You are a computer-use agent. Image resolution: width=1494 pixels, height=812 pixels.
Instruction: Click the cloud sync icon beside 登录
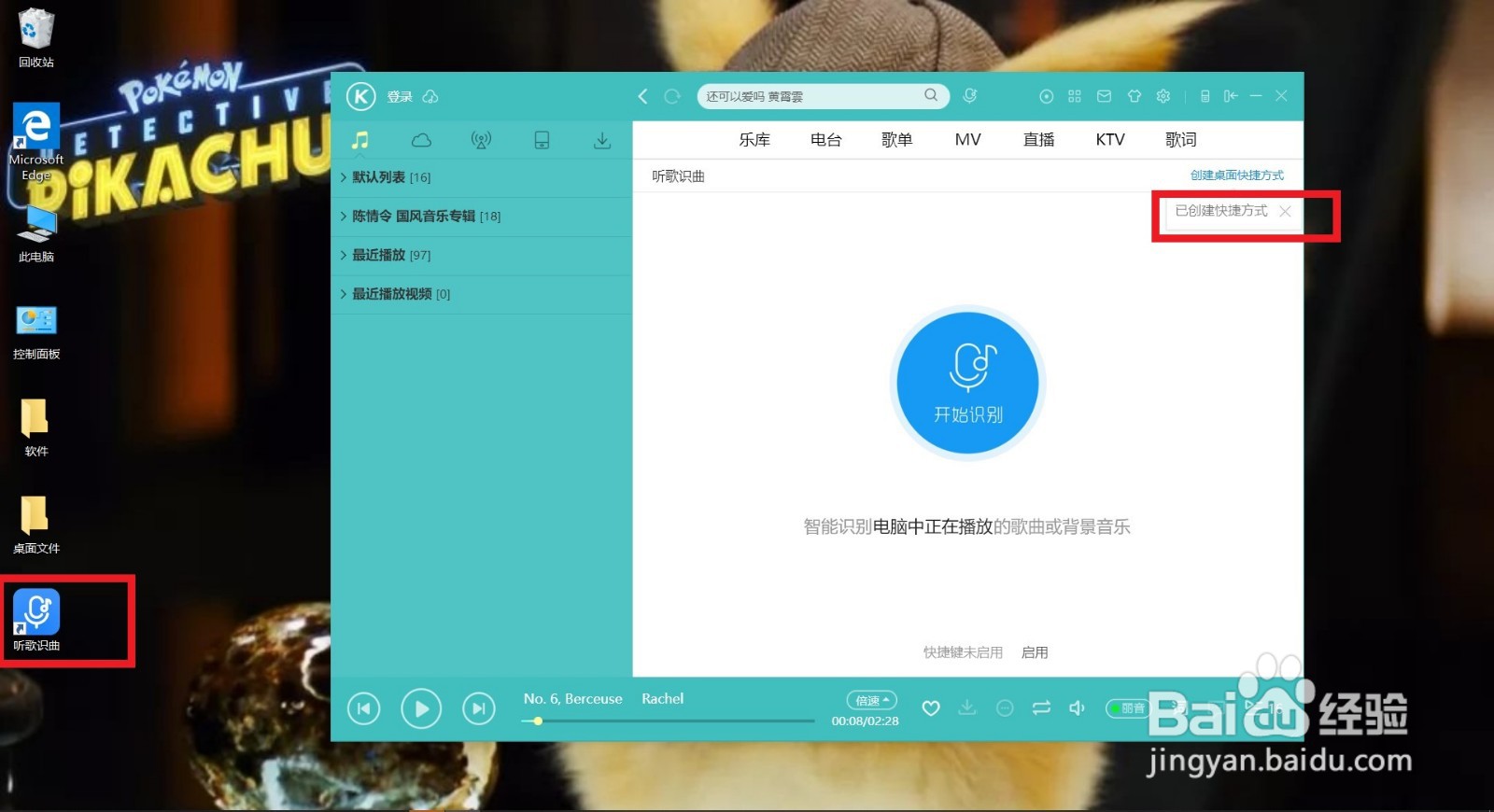pos(430,97)
